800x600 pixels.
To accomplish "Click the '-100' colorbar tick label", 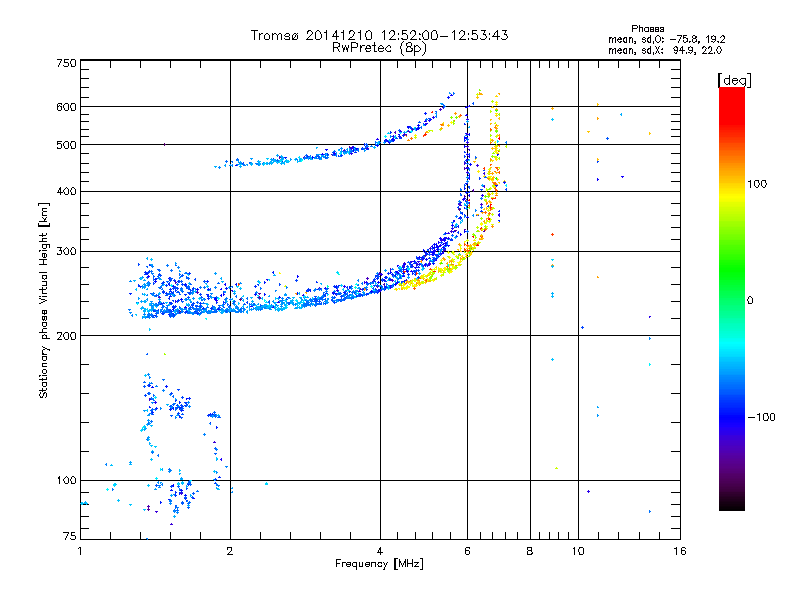I will 761,417.
